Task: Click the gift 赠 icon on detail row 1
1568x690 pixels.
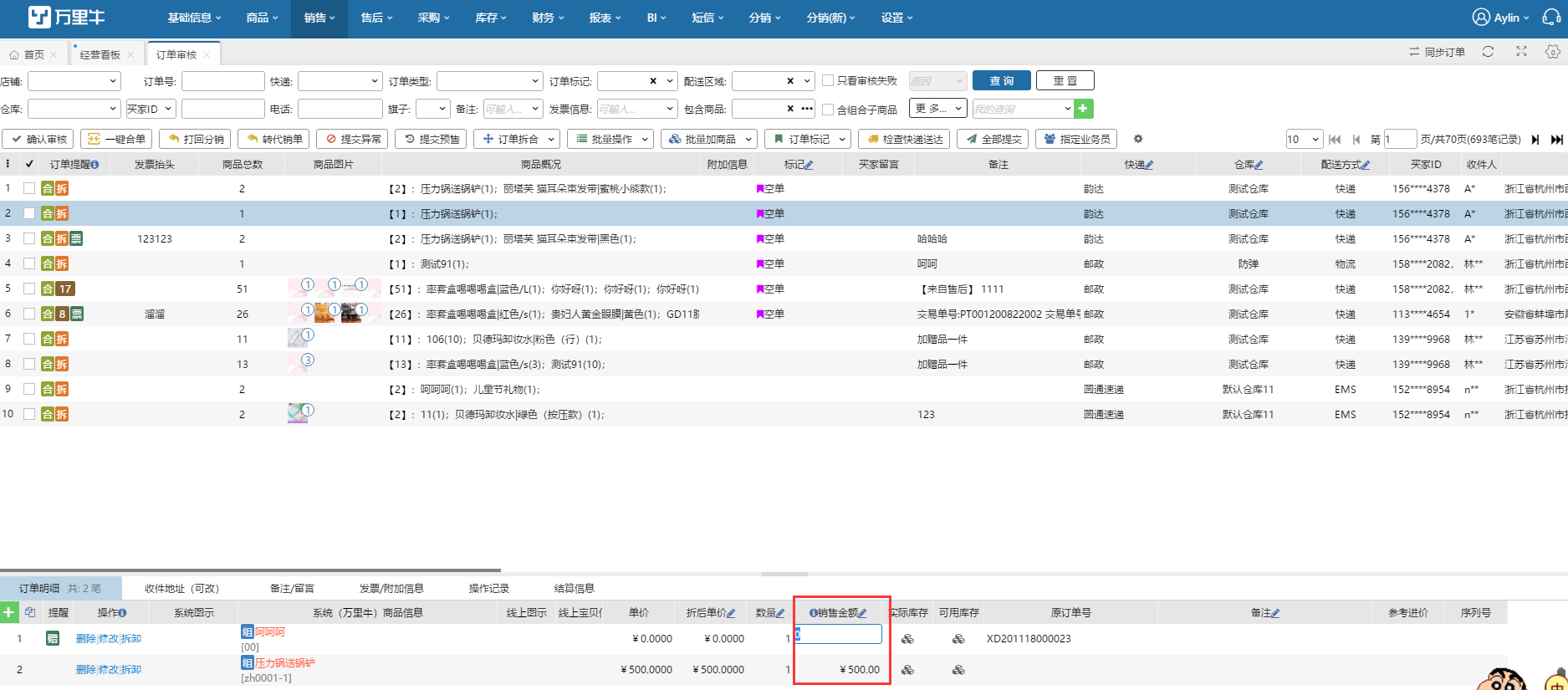Action: pyautogui.click(x=53, y=638)
